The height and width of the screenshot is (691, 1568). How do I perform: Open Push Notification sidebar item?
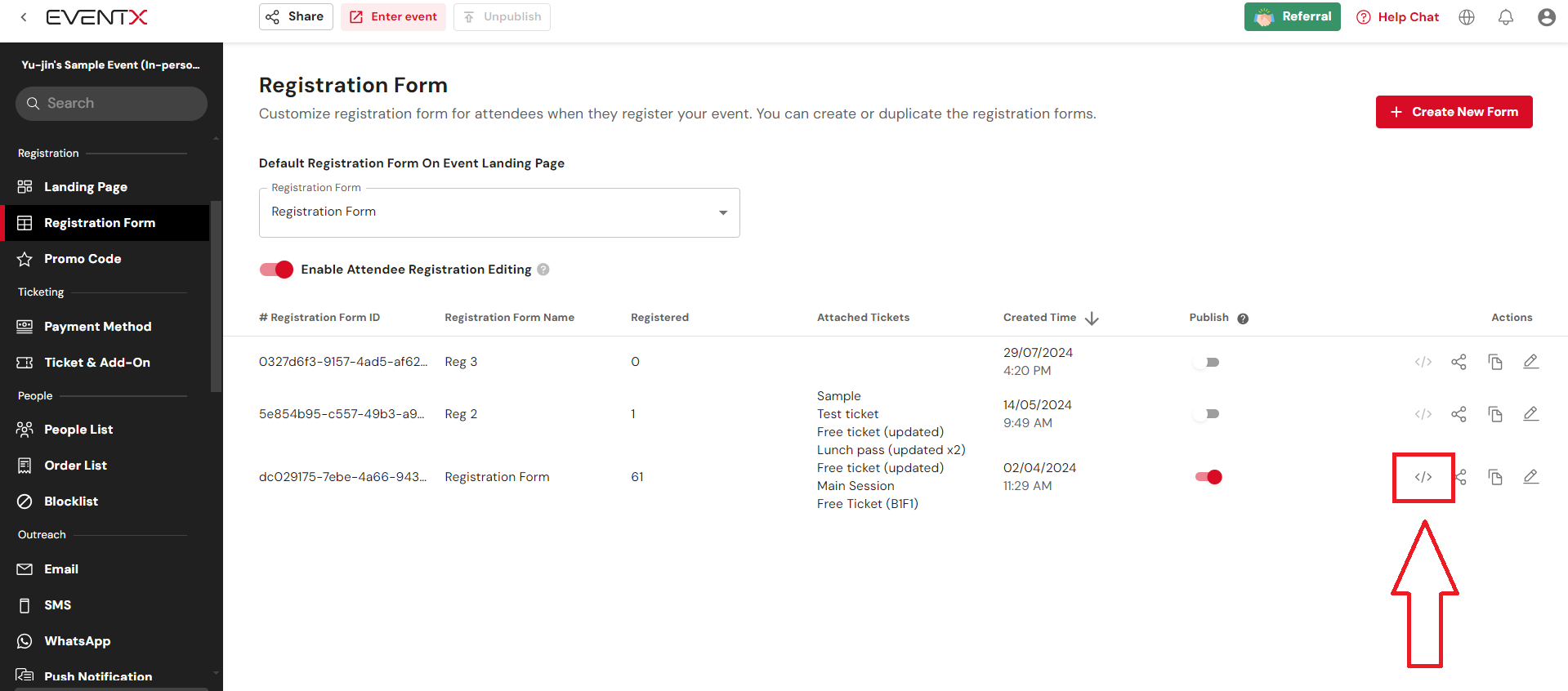pos(106,676)
